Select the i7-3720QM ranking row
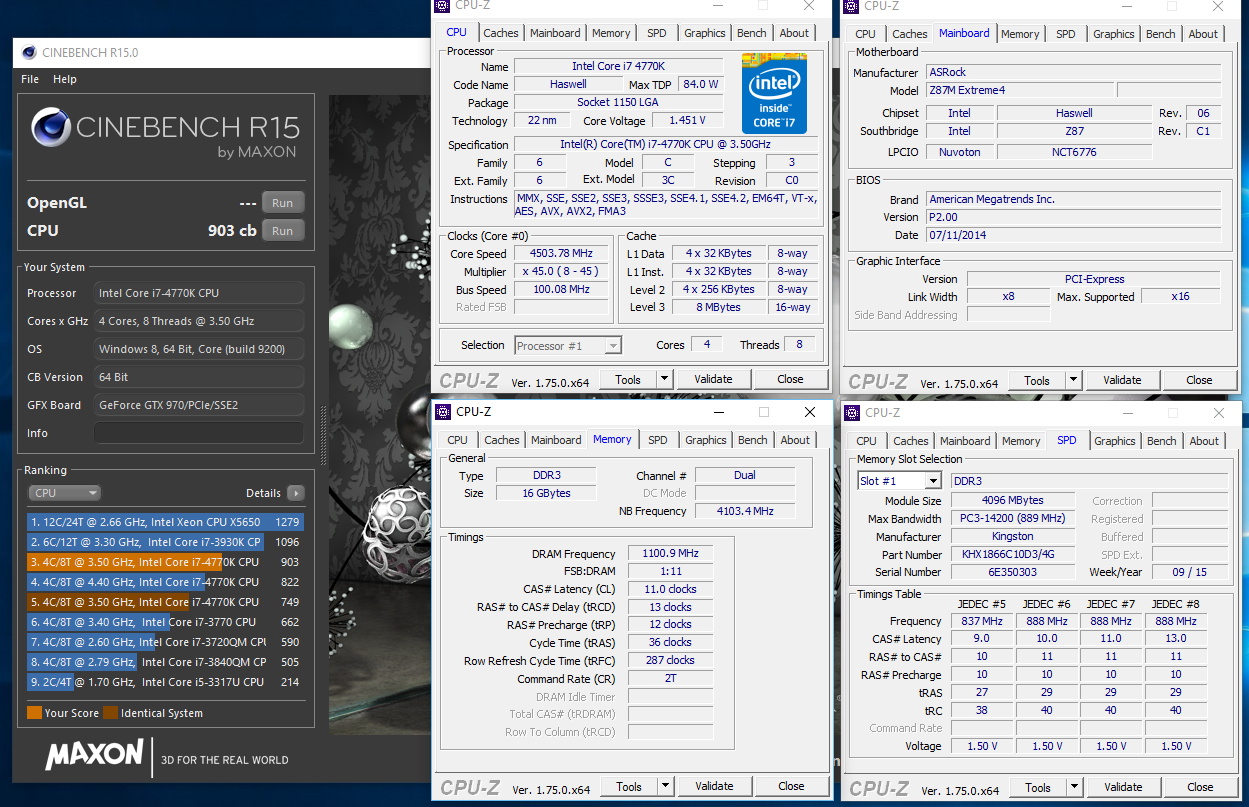This screenshot has height=807, width=1249. 166,642
